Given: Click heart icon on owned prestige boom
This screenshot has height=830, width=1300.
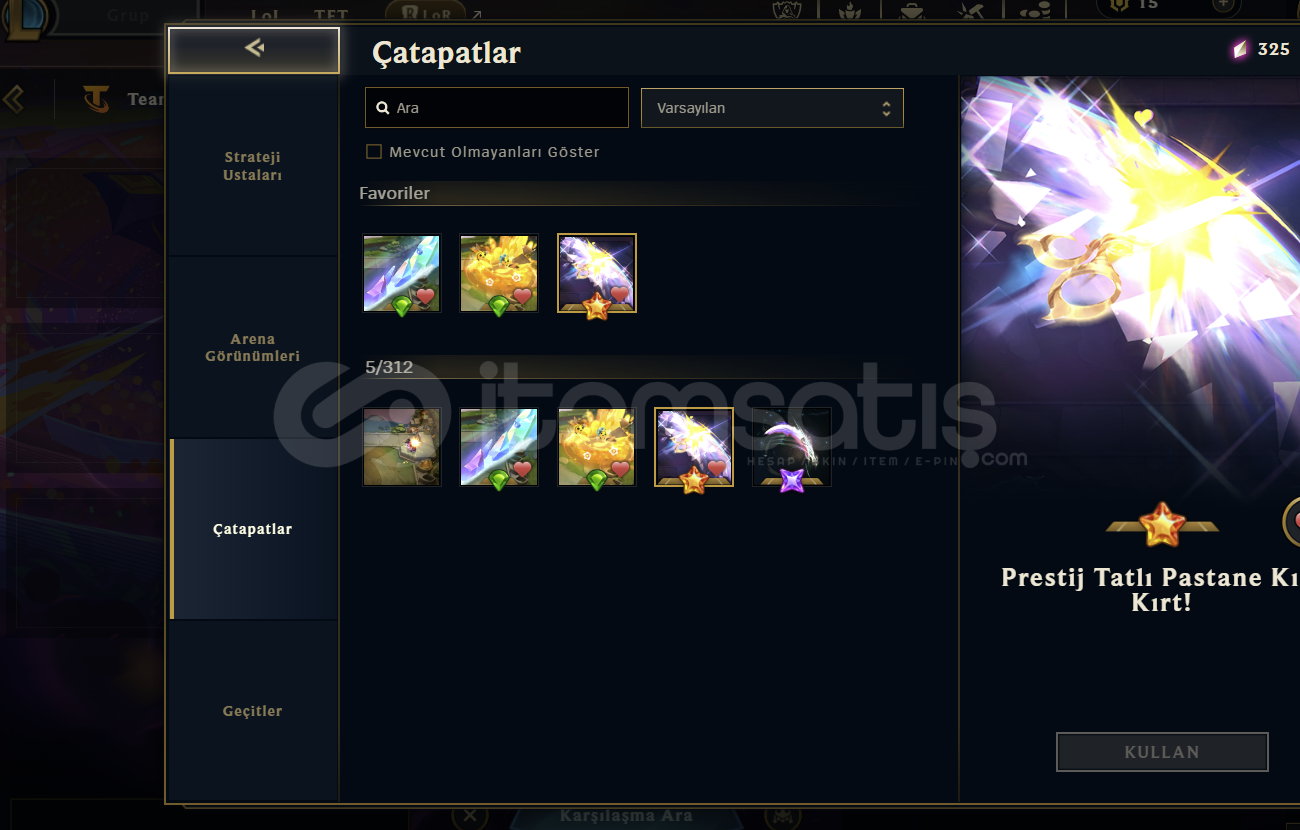Looking at the screenshot, I should click(x=717, y=468).
